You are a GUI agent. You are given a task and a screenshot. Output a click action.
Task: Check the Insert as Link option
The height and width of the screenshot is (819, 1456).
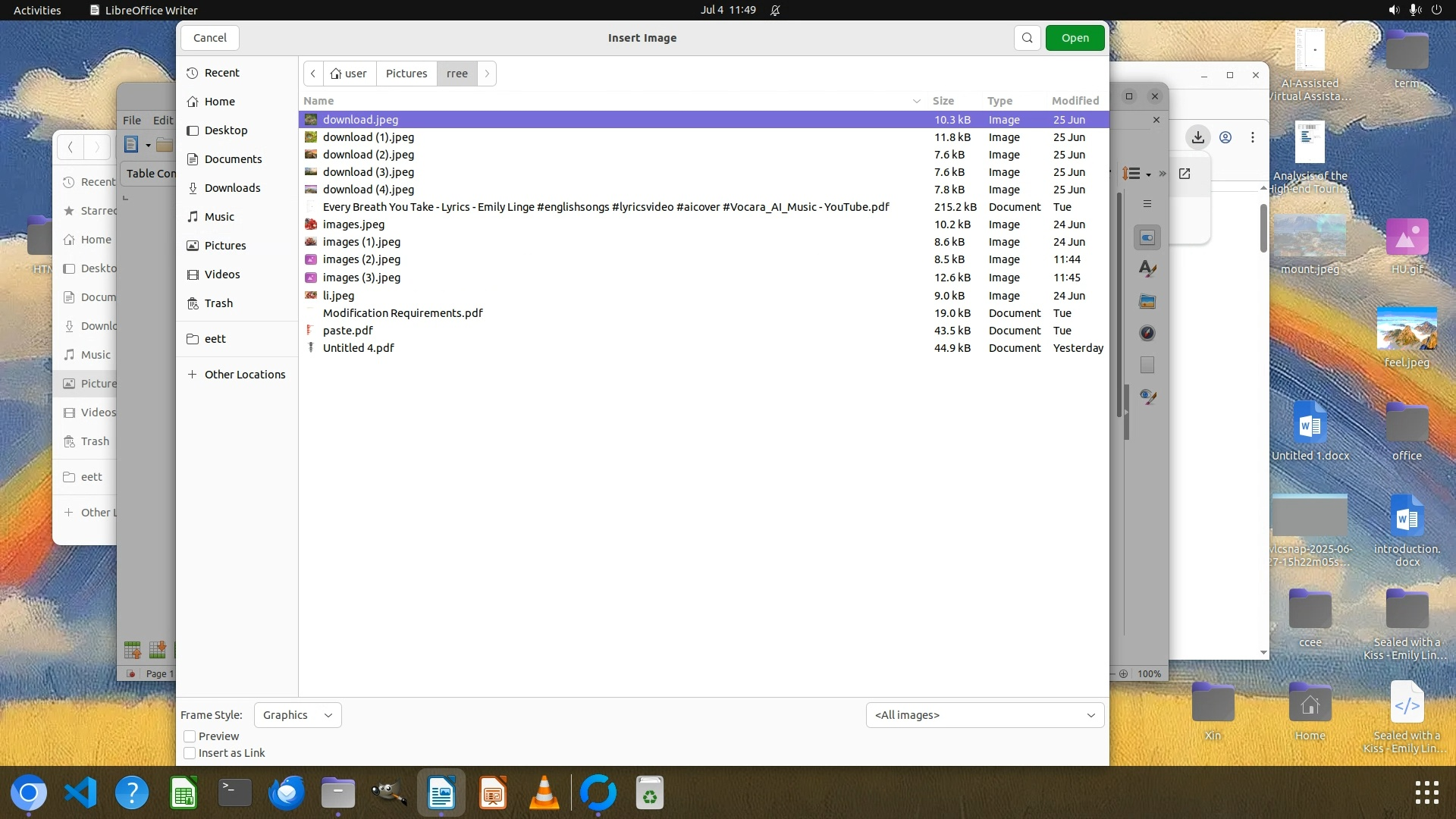click(190, 753)
